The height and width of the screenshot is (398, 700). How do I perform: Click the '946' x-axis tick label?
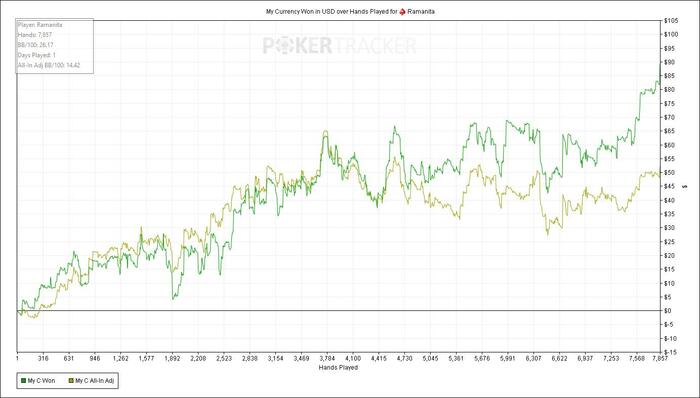(x=95, y=358)
